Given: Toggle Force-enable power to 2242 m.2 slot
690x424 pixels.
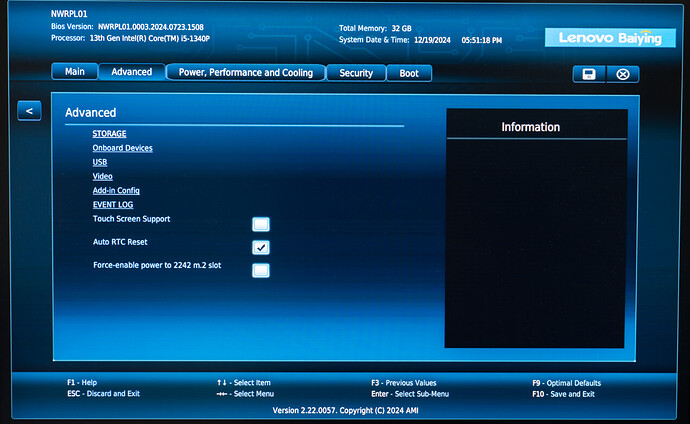Looking at the screenshot, I should pyautogui.click(x=261, y=270).
